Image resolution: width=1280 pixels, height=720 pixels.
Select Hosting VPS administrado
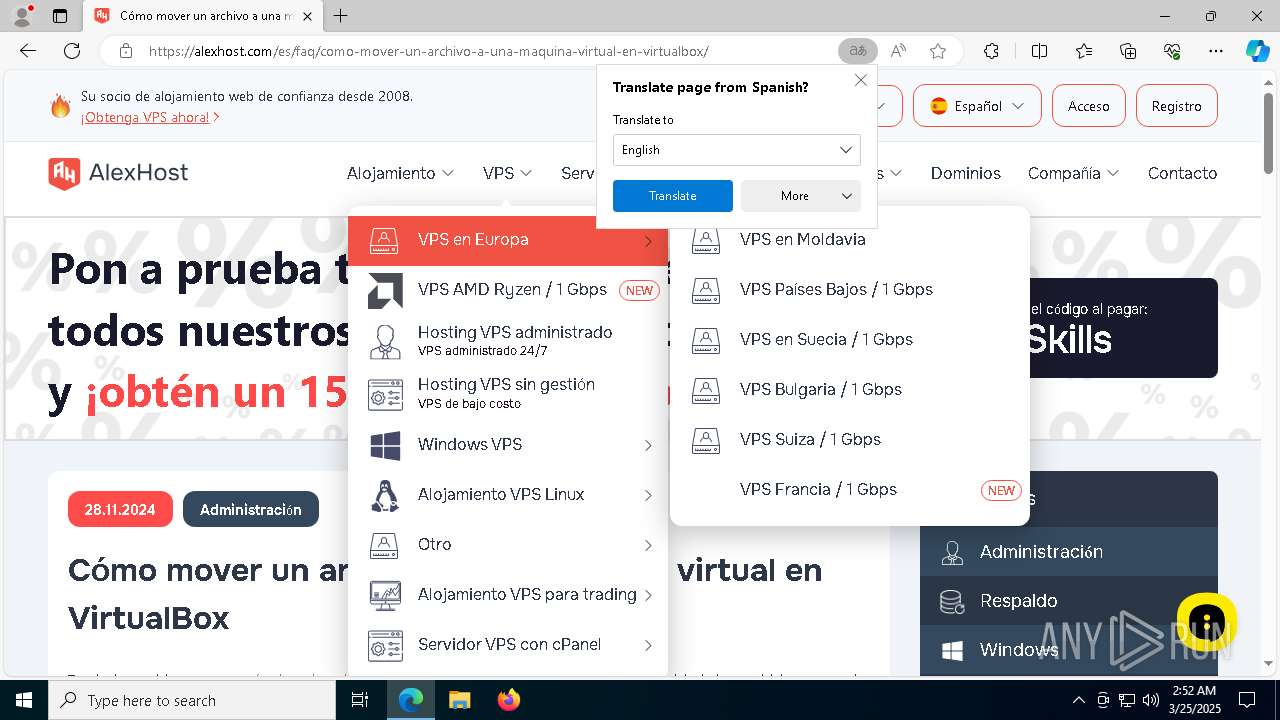tap(508, 340)
